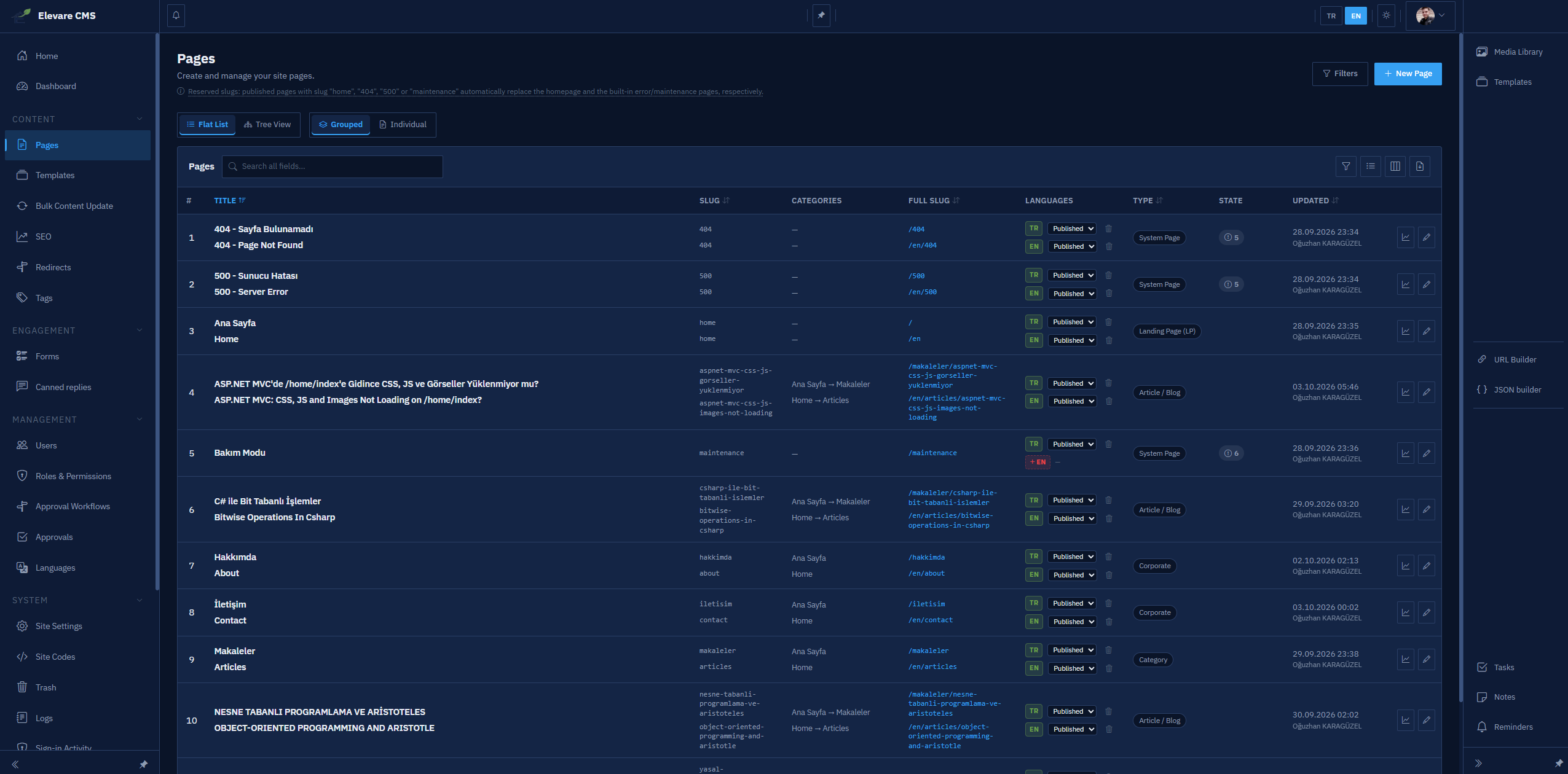Viewport: 1568px width, 774px height.
Task: Toggle light/dark theme sun icon
Action: 1386,15
